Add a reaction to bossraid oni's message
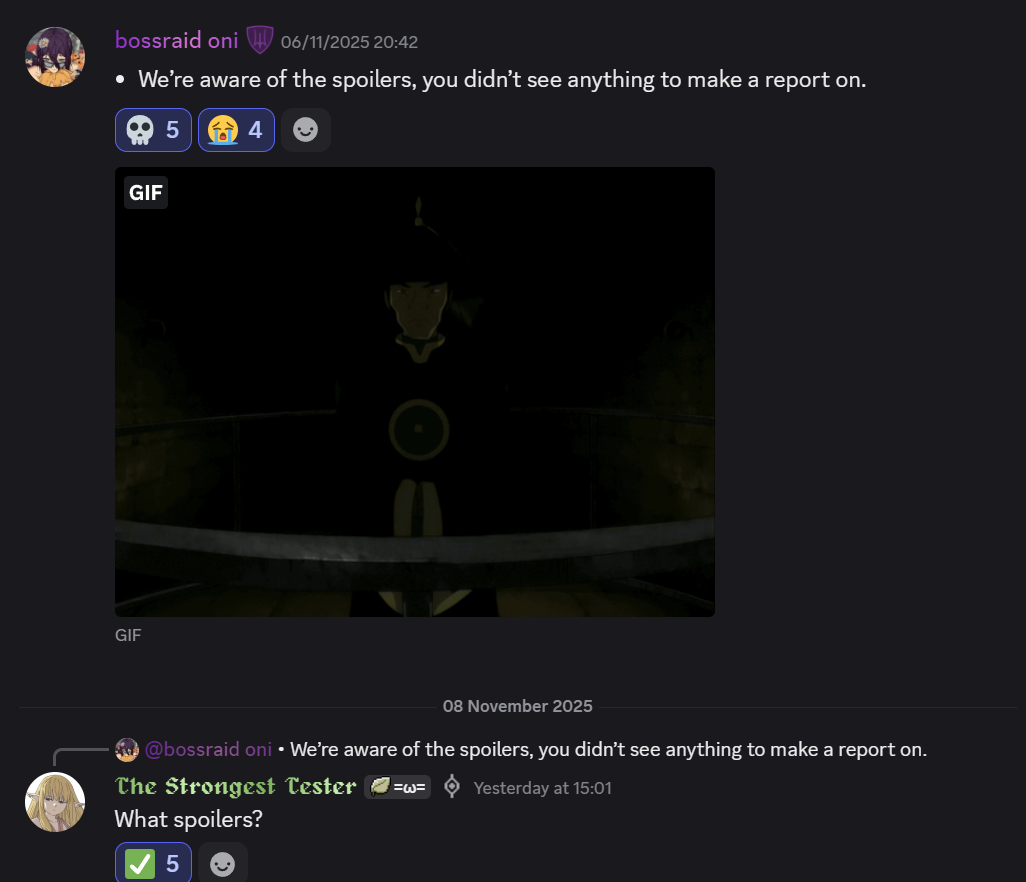Image resolution: width=1026 pixels, height=882 pixels. point(306,130)
